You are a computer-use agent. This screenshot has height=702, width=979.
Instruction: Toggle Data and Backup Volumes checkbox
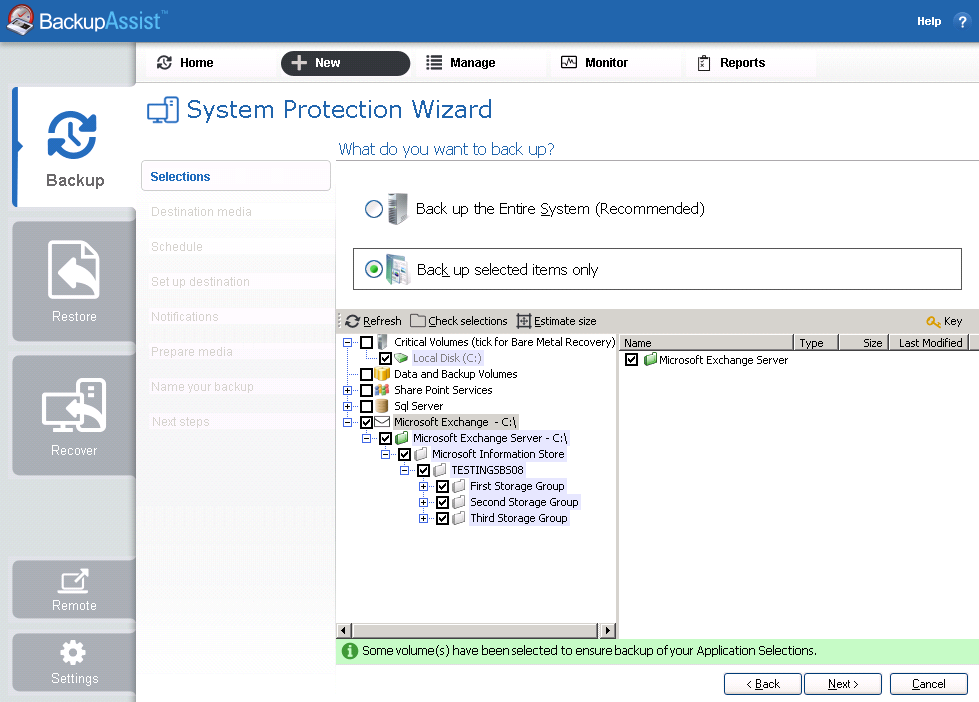367,374
